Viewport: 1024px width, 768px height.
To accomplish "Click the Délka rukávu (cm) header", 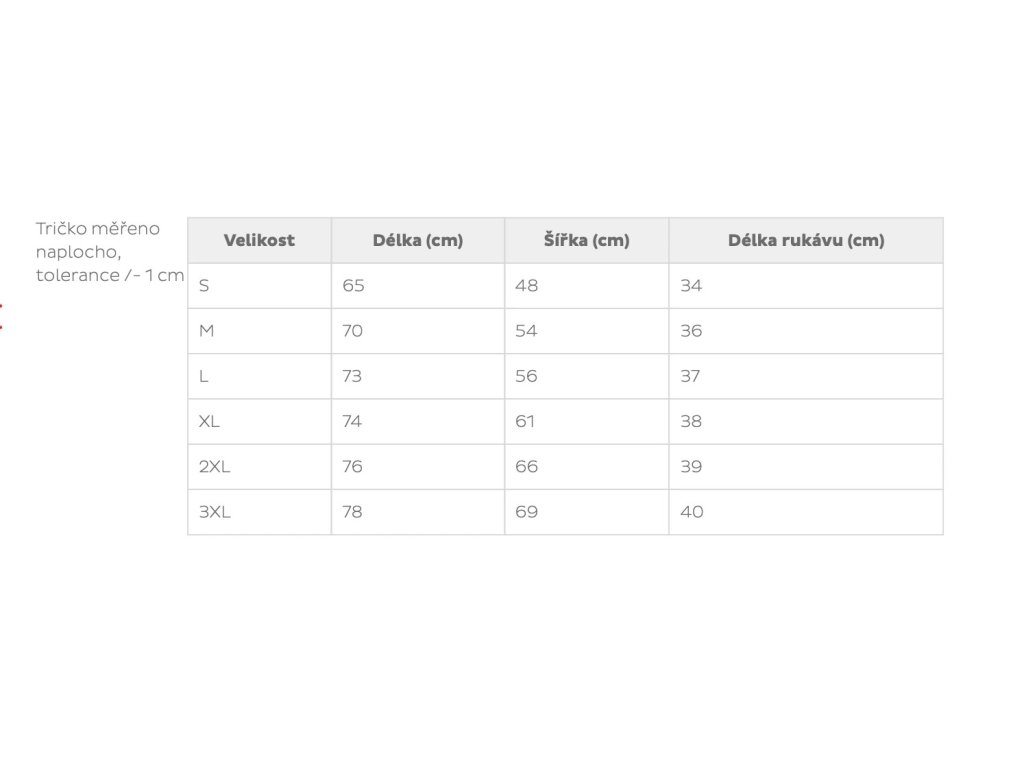I will [x=806, y=240].
